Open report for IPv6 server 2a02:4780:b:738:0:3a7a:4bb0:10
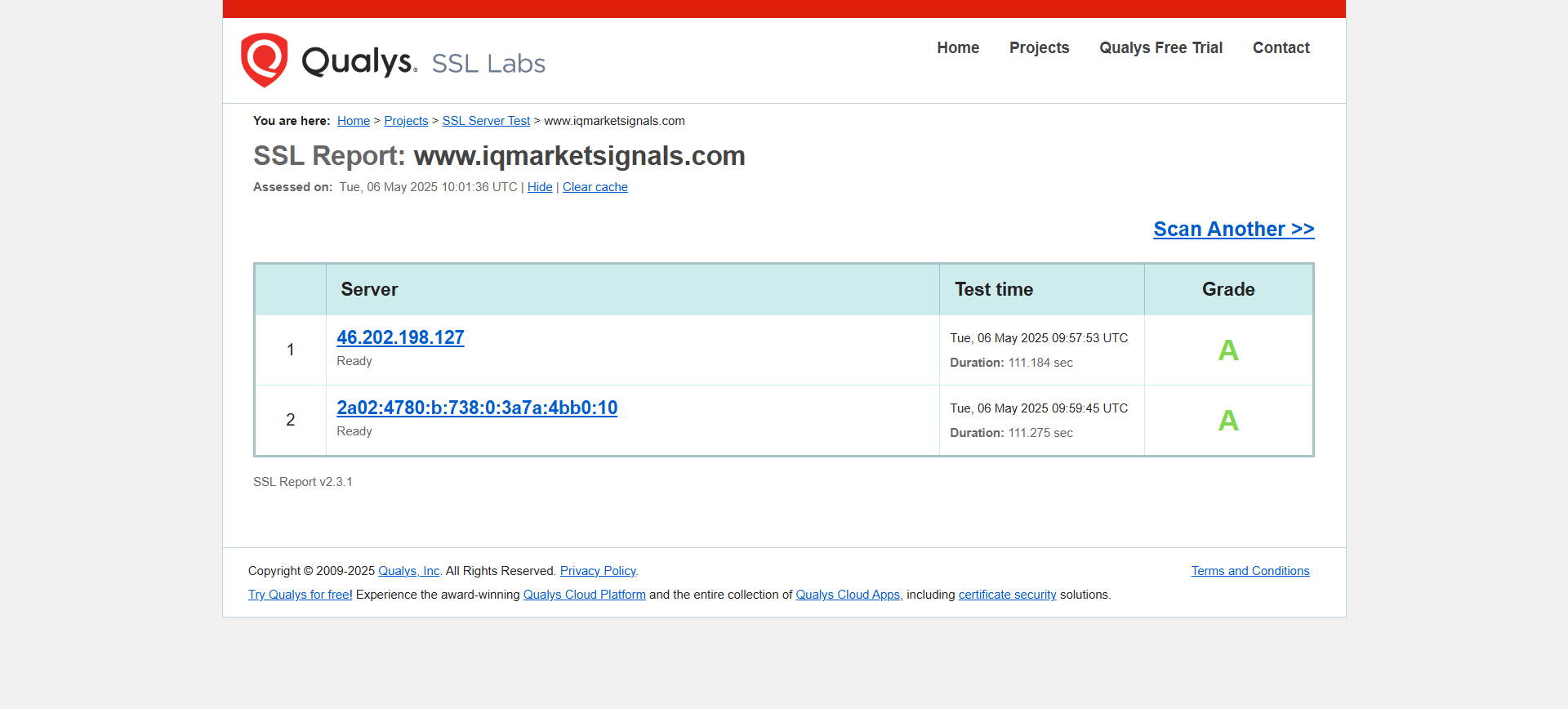Image resolution: width=1568 pixels, height=709 pixels. click(x=477, y=408)
